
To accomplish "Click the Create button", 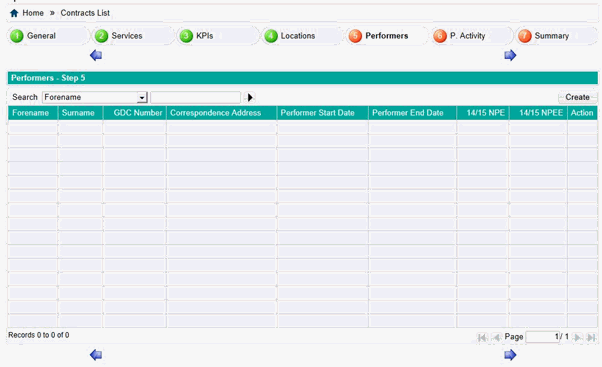I will pos(577,97).
